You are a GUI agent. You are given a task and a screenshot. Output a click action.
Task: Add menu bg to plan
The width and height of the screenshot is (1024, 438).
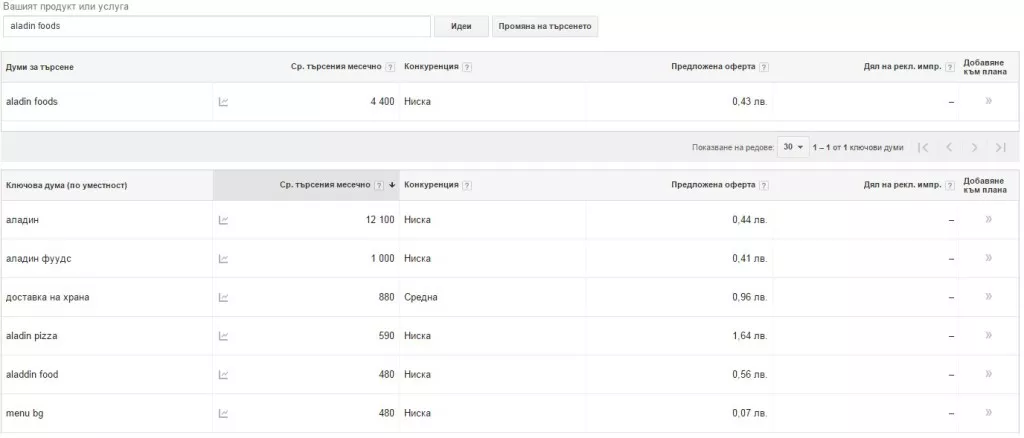coord(989,413)
